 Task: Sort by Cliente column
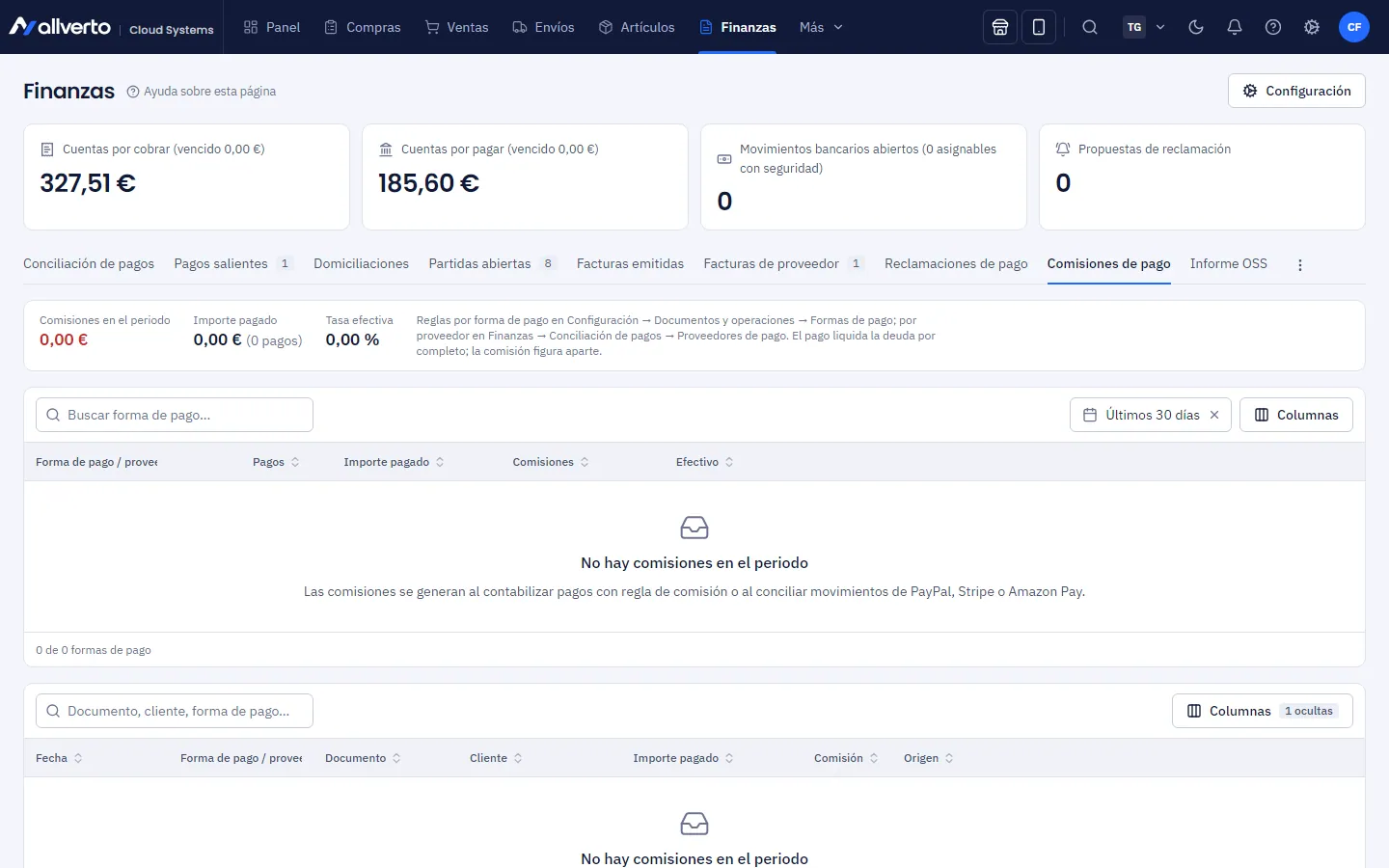[496, 758]
